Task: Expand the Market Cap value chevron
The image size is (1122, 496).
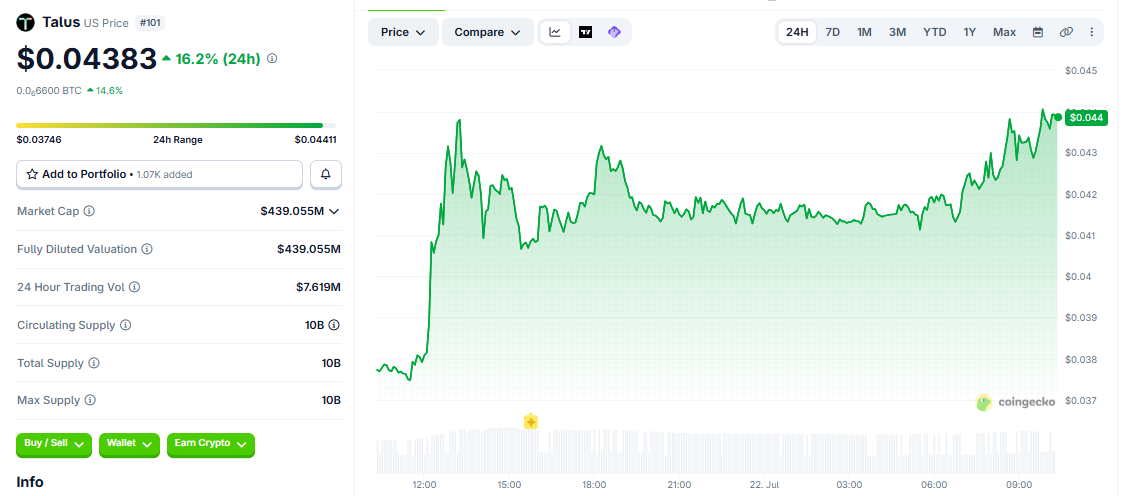Action: pyautogui.click(x=333, y=211)
